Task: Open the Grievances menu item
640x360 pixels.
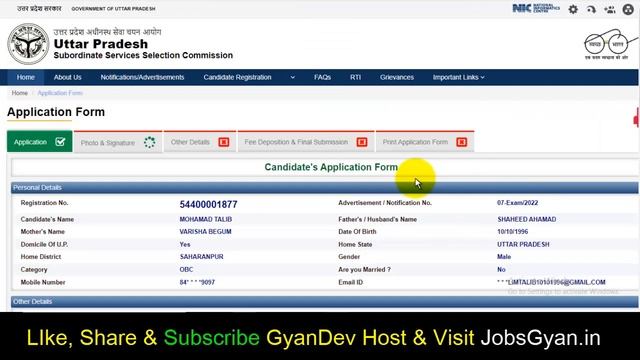Action: [x=397, y=77]
